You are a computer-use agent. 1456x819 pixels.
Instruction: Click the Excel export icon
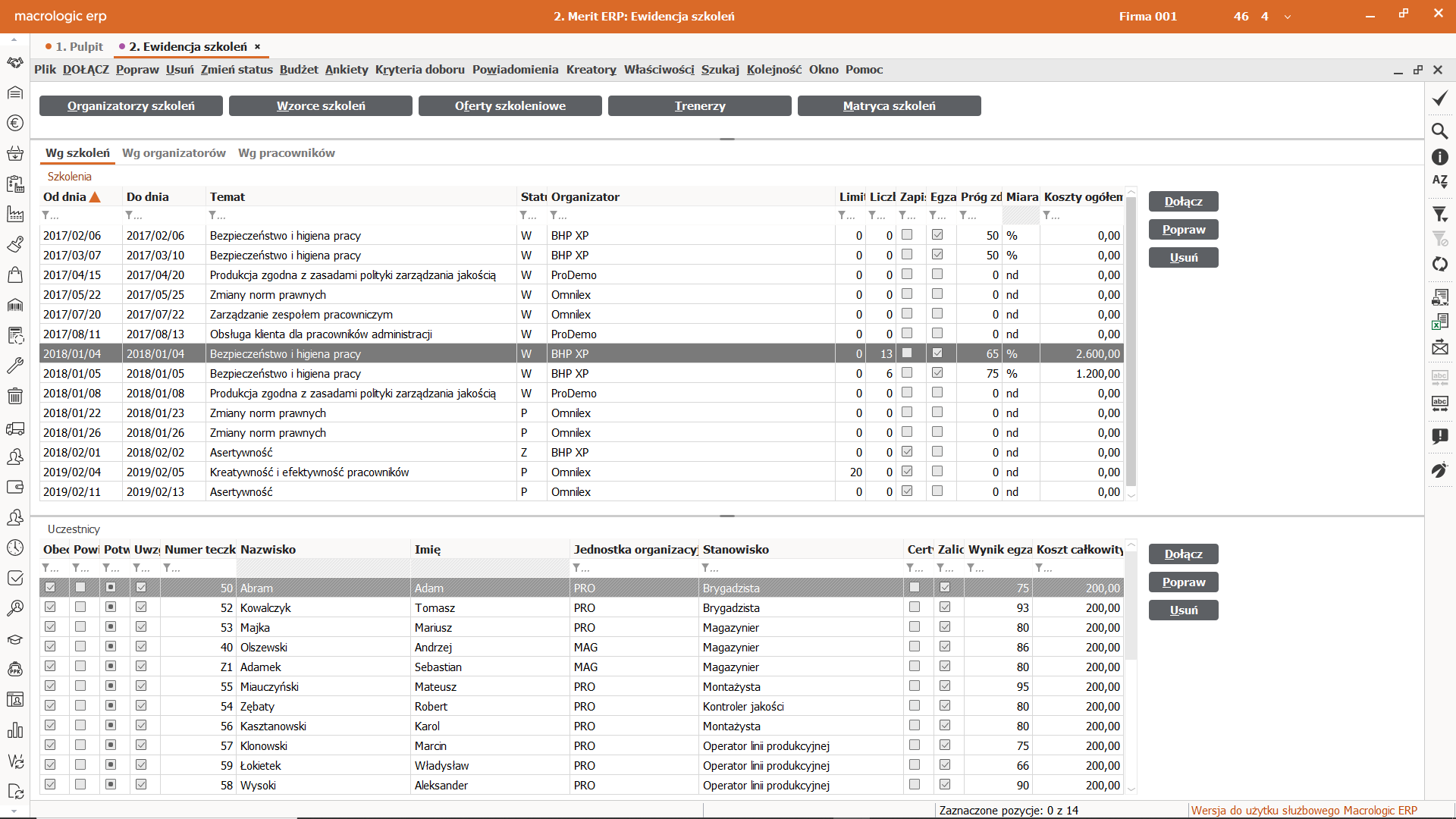1439,322
